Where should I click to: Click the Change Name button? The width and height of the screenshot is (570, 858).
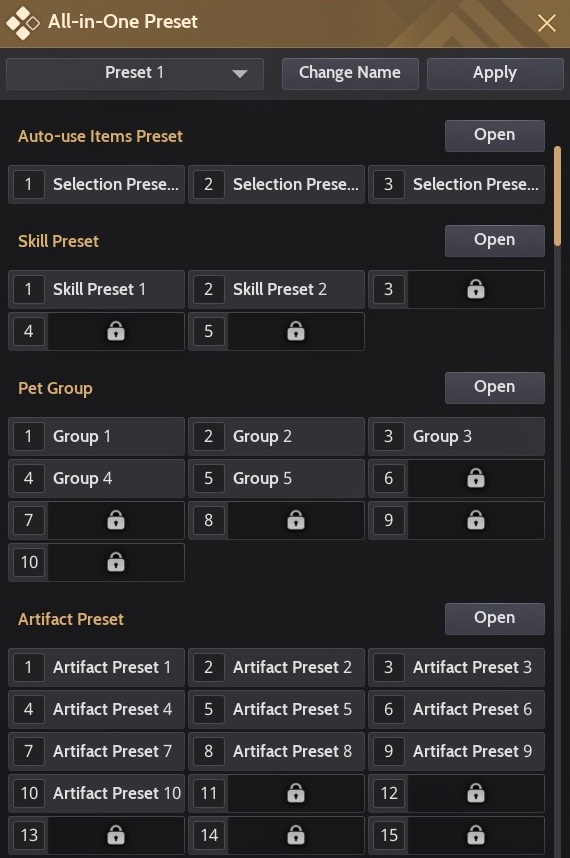coord(350,73)
